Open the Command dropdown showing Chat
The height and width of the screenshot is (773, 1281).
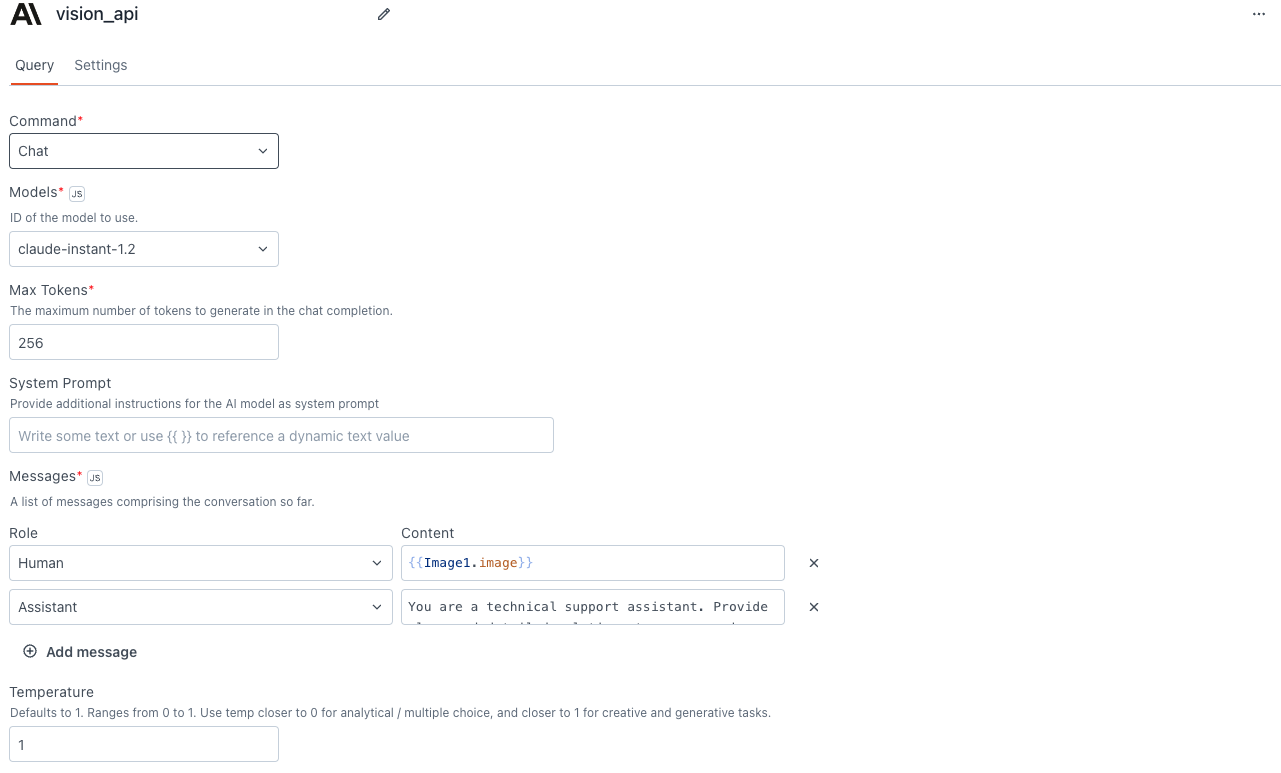[x=143, y=151]
